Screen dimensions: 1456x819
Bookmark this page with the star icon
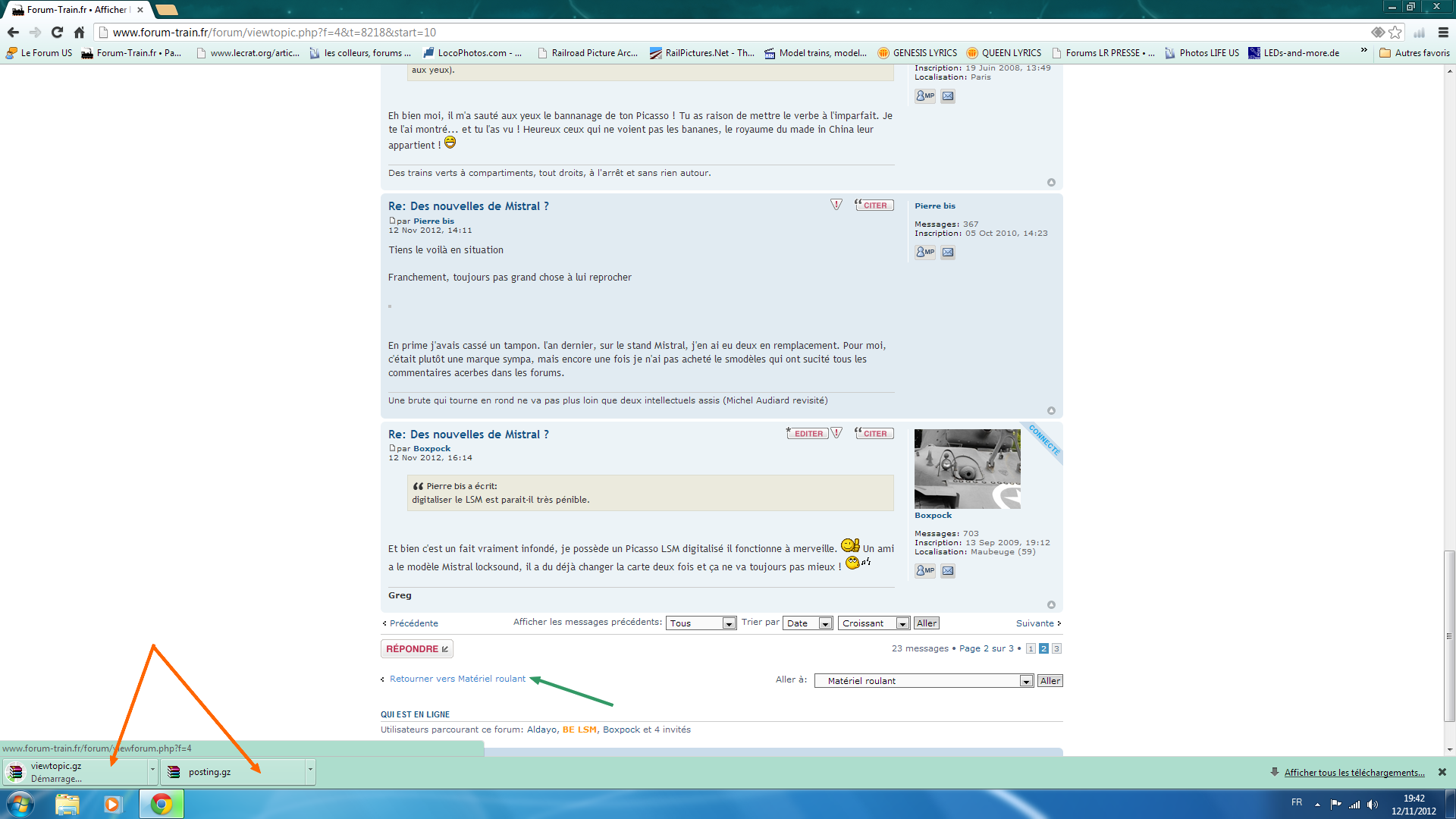(x=1395, y=33)
